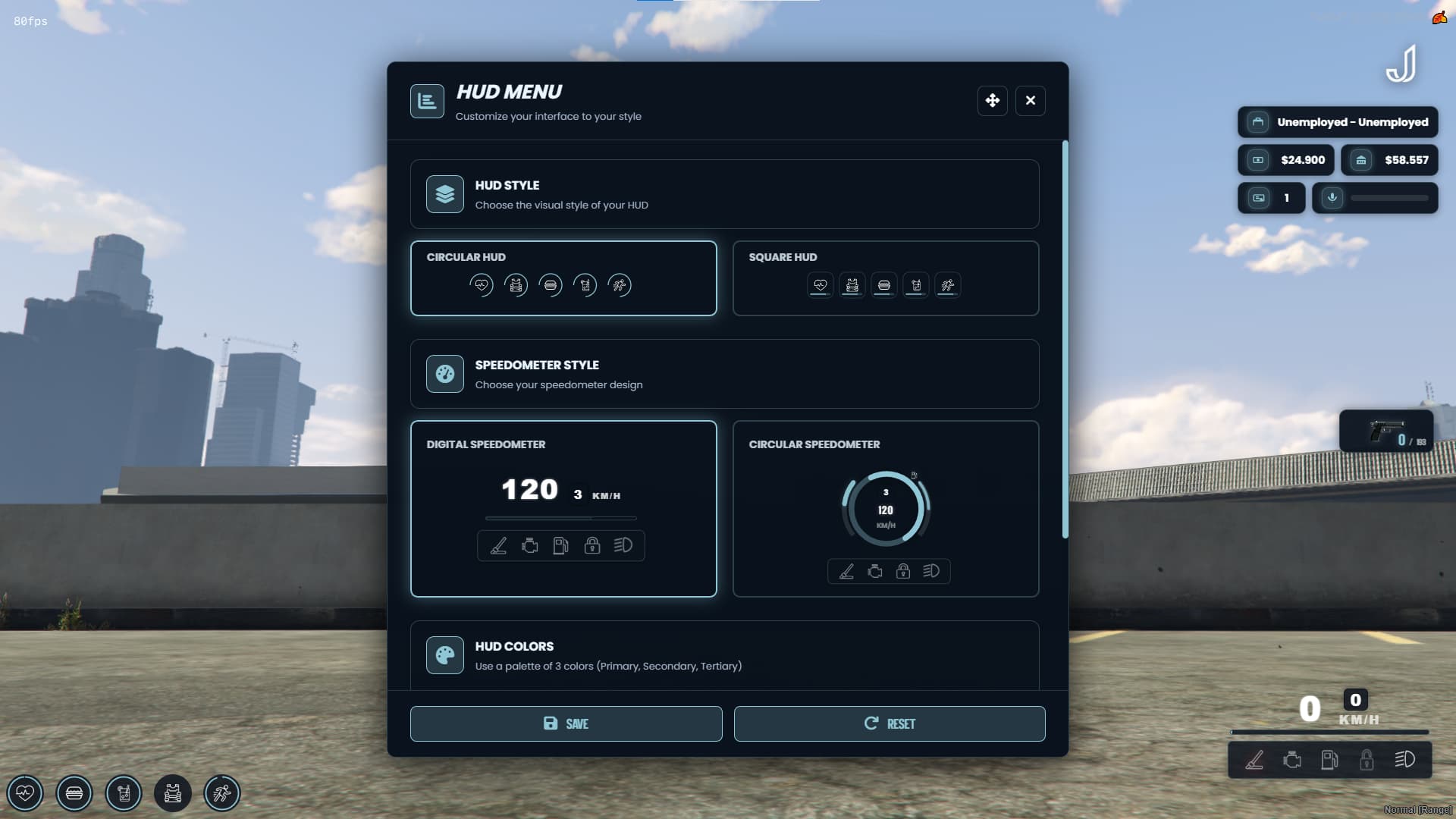Click the hunger burger icon in bottom-left HUD

coord(74,793)
